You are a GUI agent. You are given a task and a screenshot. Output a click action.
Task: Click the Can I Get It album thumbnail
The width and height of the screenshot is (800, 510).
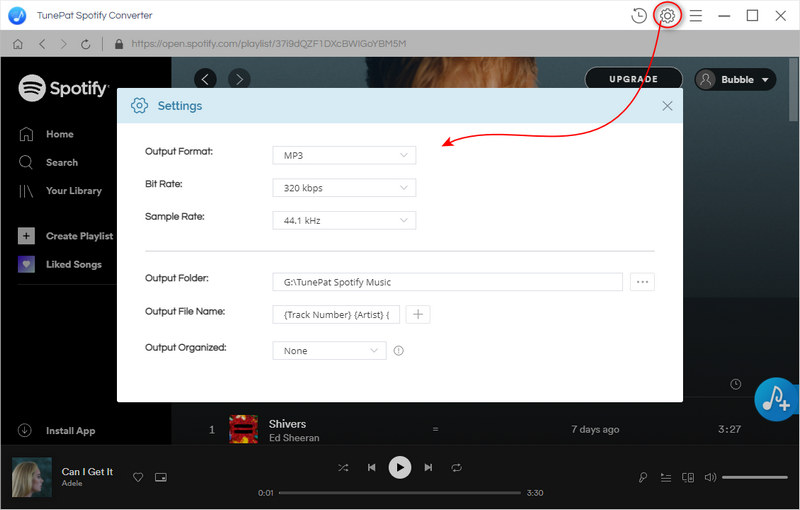32,477
